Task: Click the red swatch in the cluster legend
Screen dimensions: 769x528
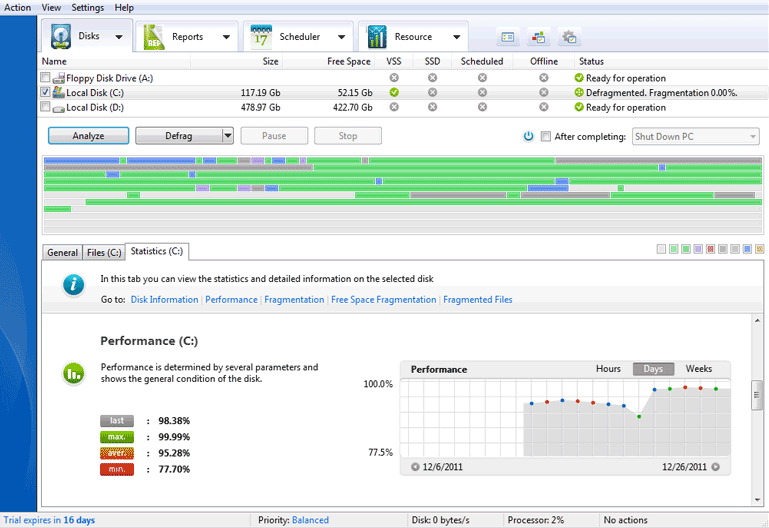Action: click(710, 249)
